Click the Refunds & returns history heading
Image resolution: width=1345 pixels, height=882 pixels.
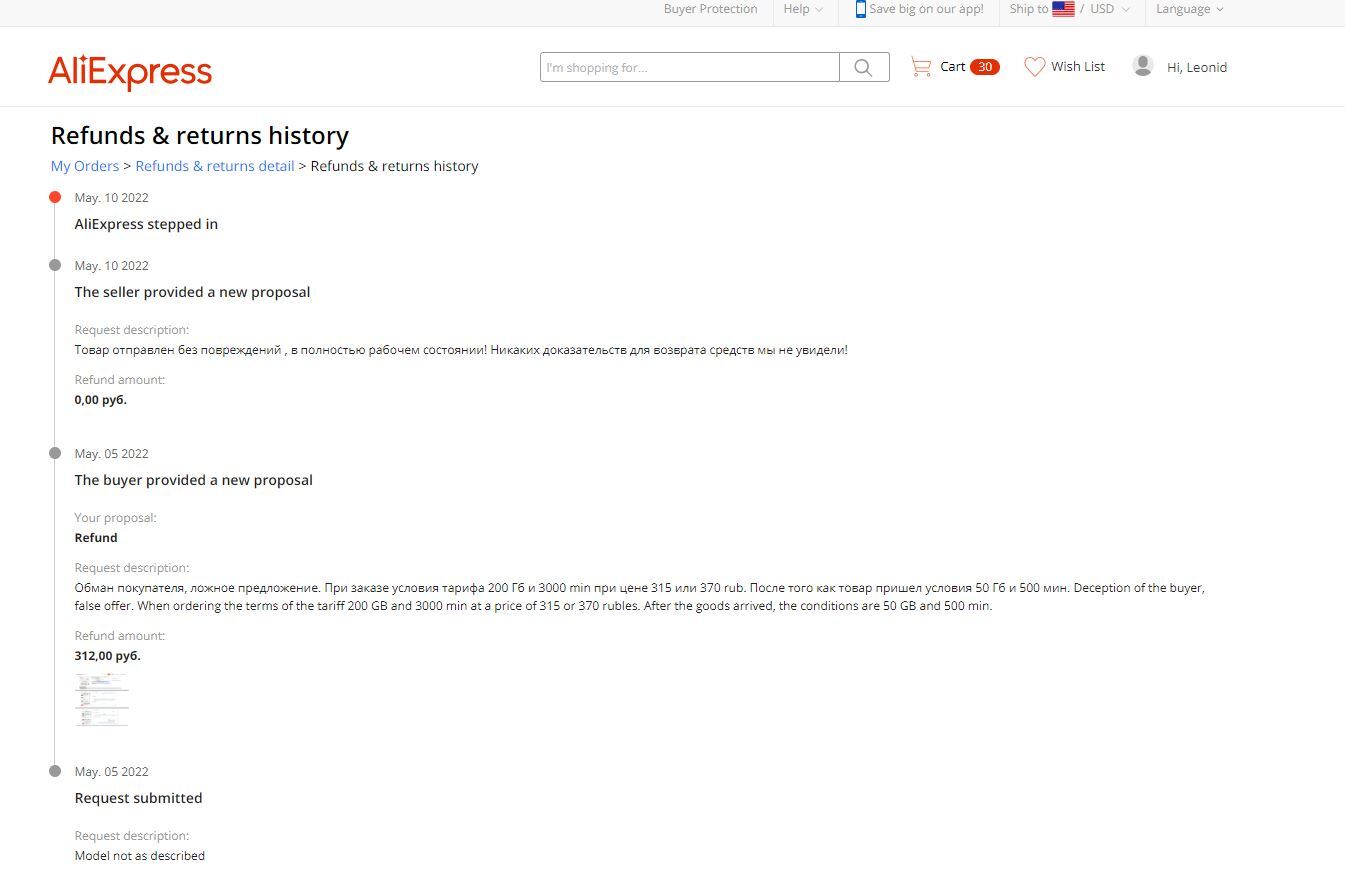pyautogui.click(x=200, y=135)
